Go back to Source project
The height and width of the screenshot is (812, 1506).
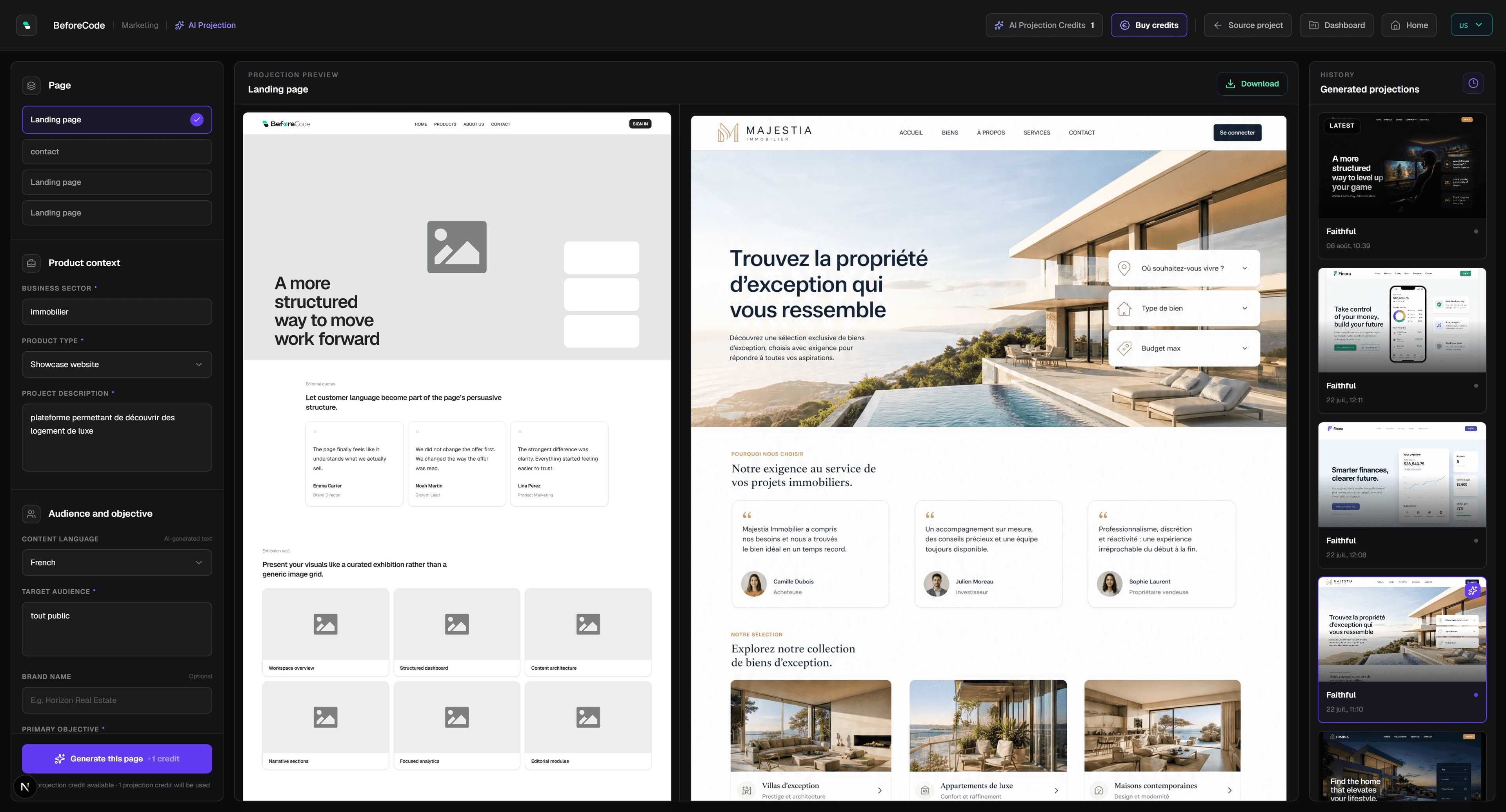1248,25
